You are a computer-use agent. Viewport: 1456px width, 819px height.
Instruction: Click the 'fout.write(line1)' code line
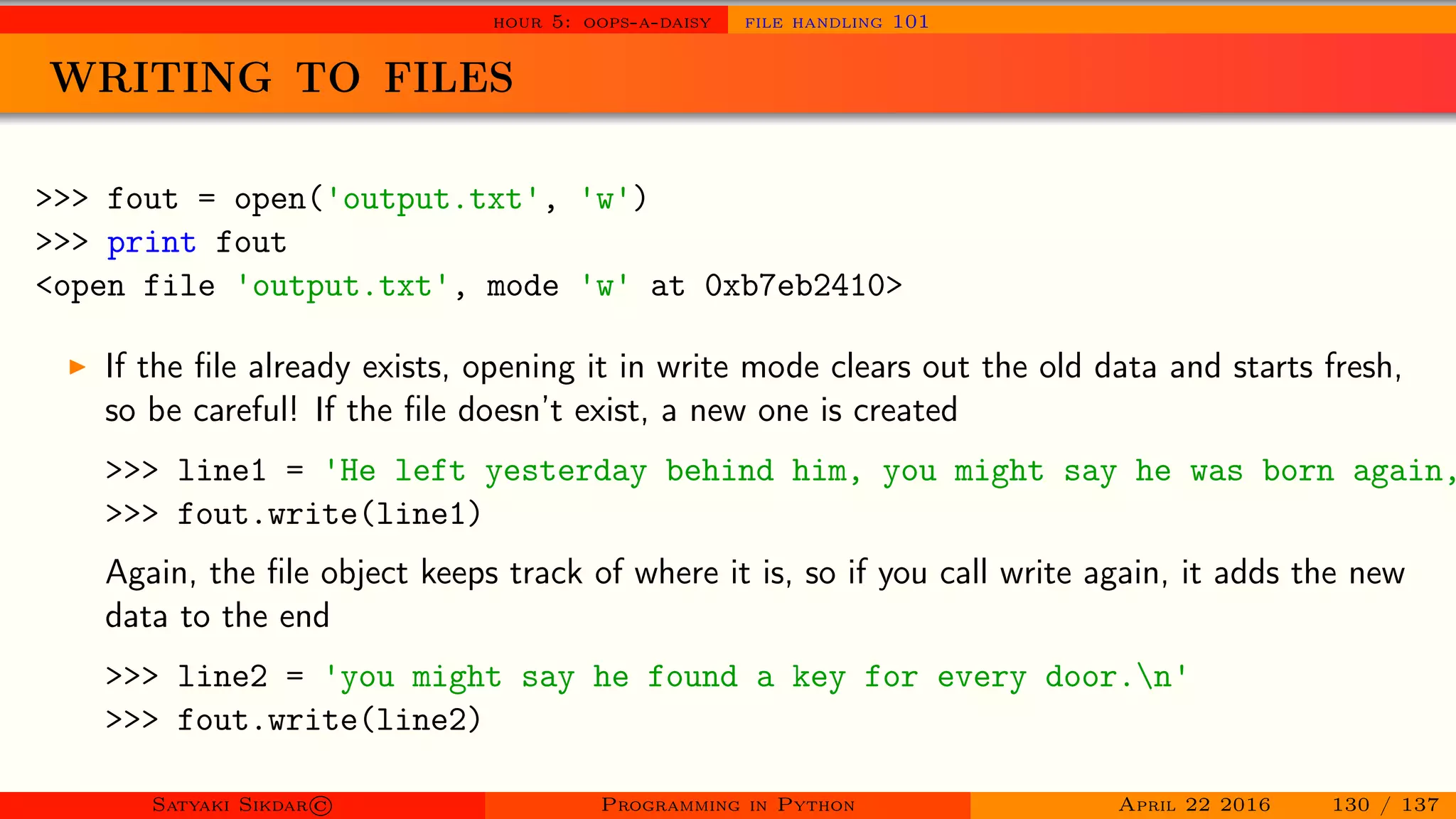point(294,514)
